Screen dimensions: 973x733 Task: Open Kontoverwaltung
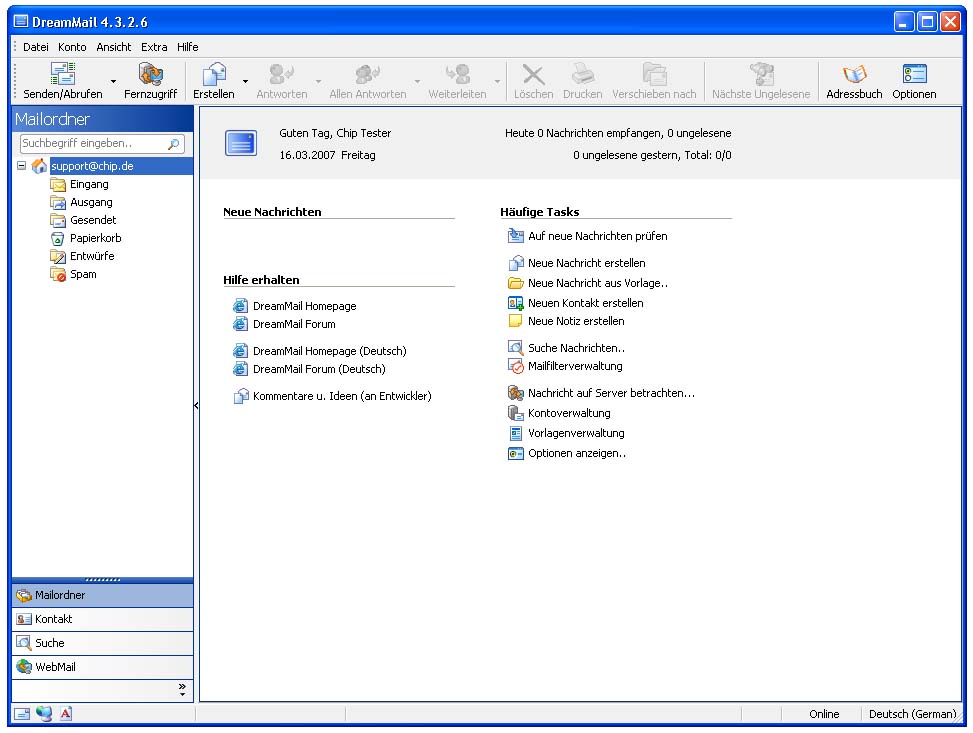(x=559, y=413)
